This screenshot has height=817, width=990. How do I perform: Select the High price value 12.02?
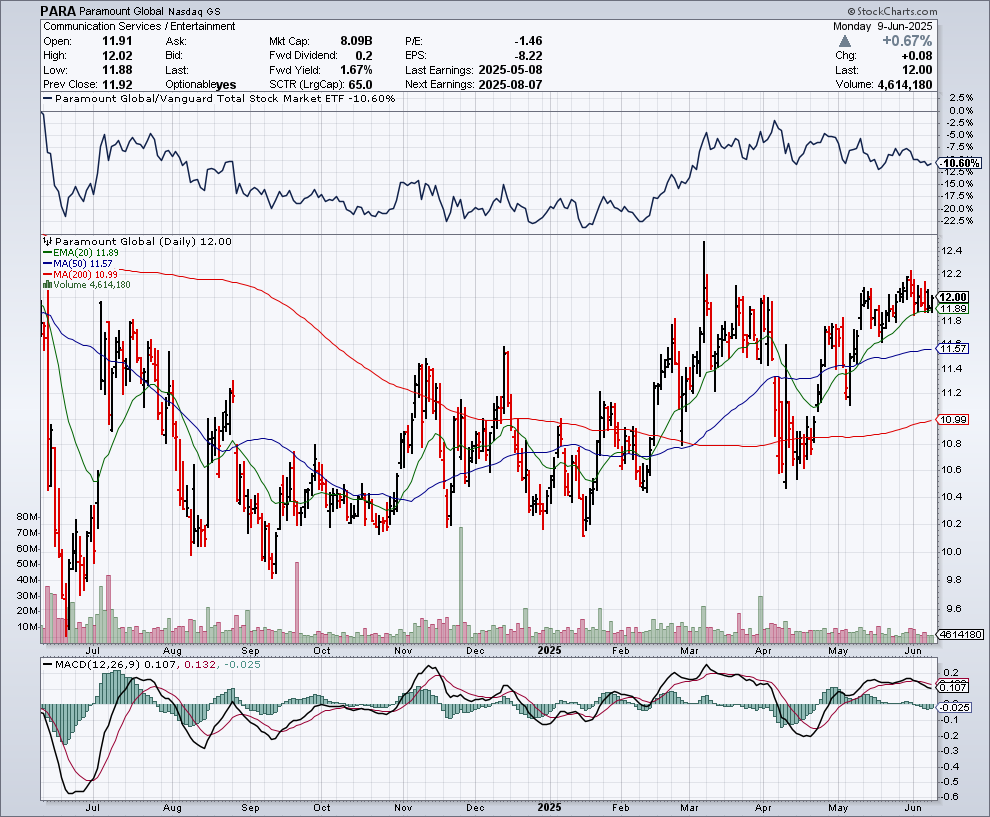(x=117, y=56)
